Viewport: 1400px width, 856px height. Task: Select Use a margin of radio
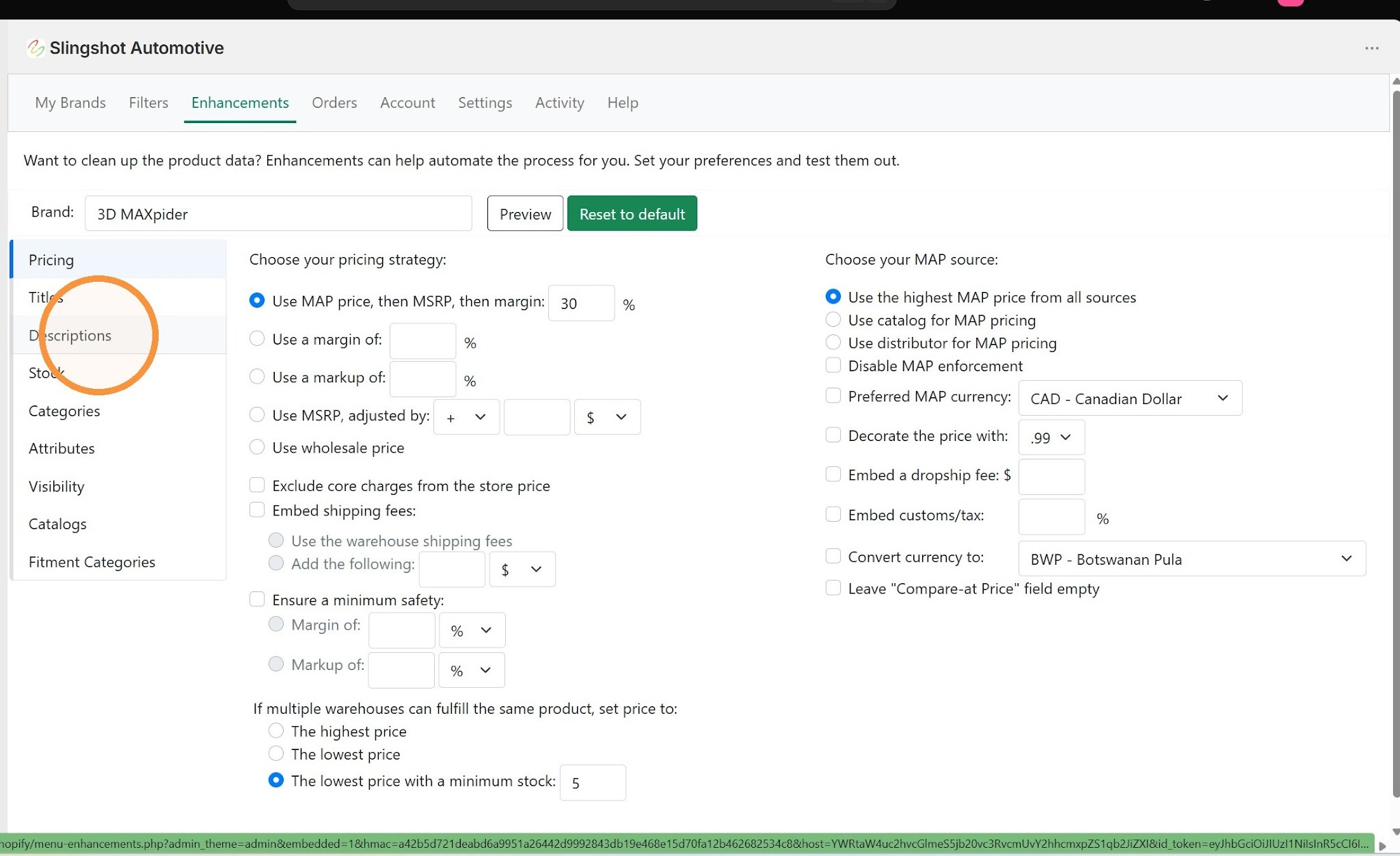point(257,338)
